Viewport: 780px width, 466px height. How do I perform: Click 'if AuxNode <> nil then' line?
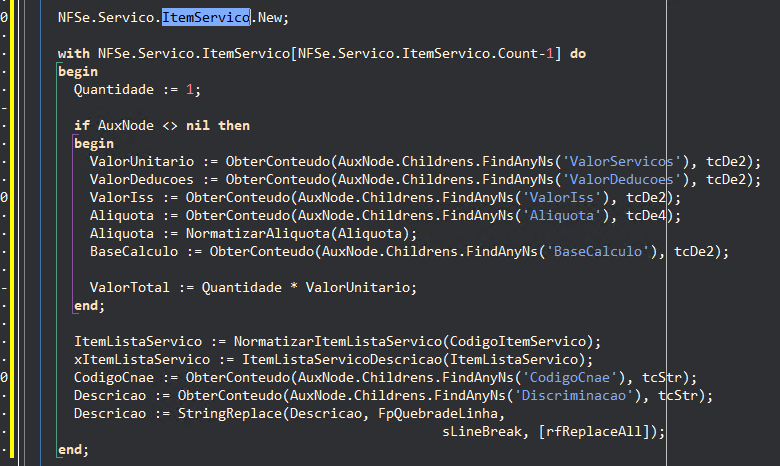(x=162, y=125)
